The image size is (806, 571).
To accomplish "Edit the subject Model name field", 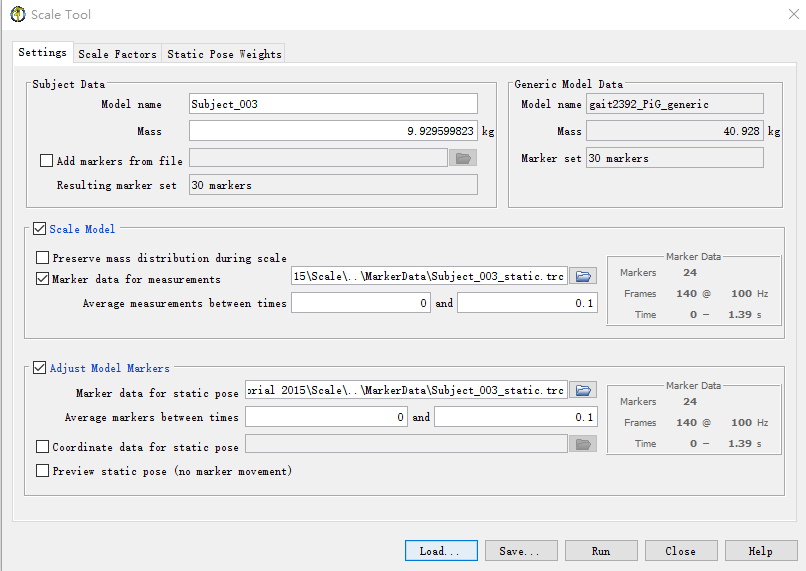I will point(333,104).
